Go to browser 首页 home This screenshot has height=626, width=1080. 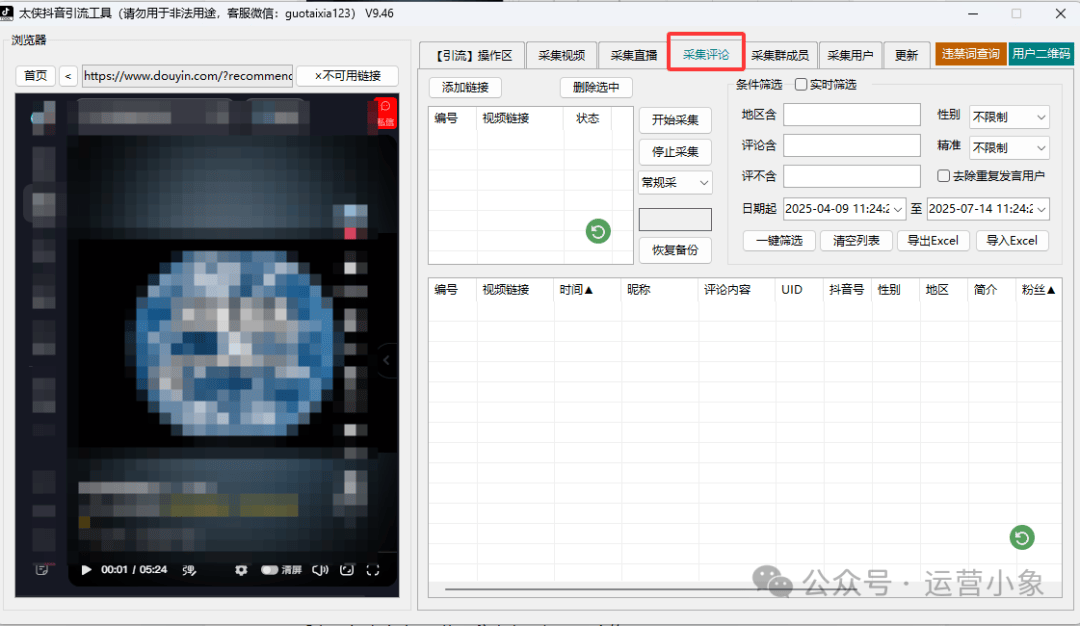click(36, 76)
